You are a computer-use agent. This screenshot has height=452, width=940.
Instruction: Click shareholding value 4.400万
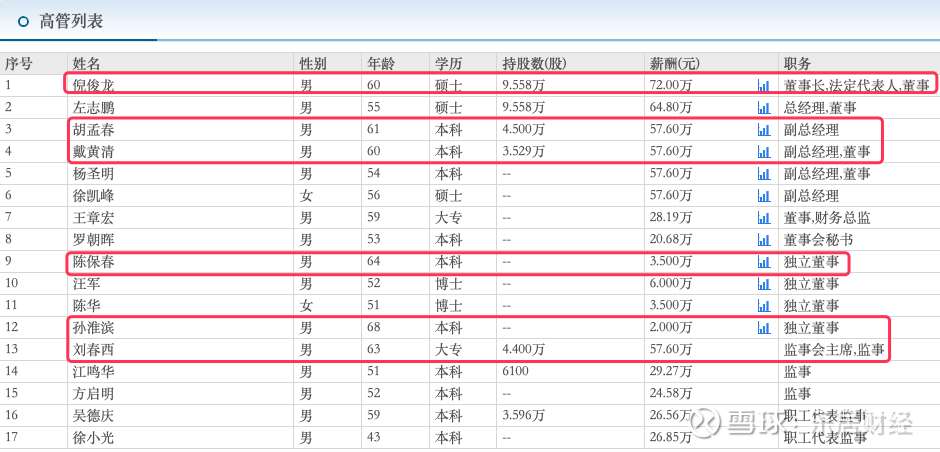[523, 349]
